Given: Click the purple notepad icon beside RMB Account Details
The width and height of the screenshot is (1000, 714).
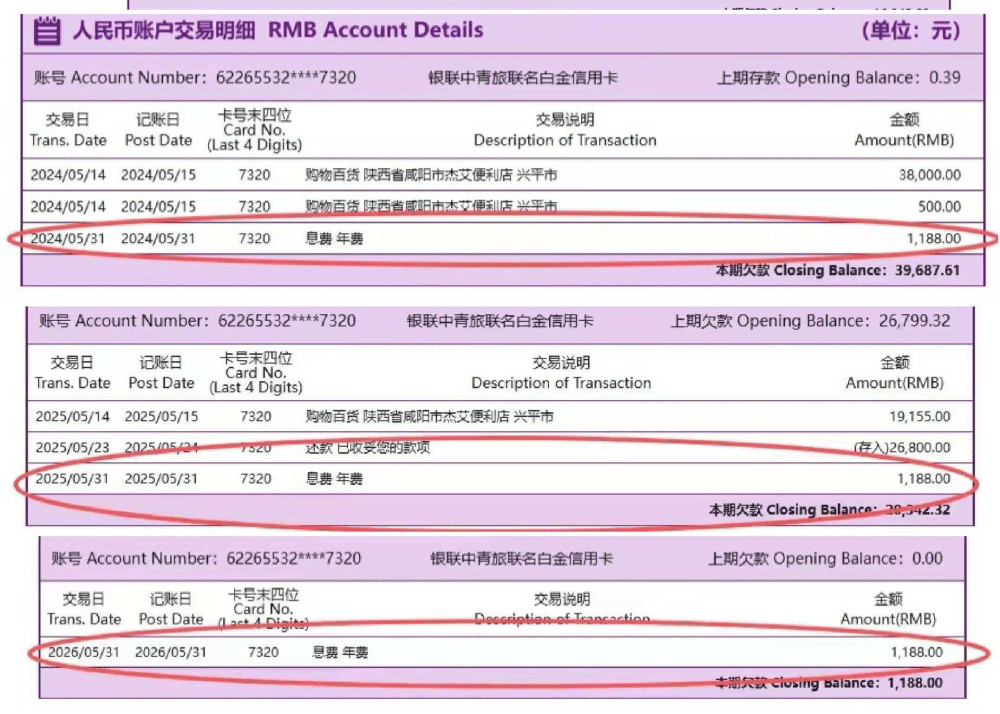Looking at the screenshot, I should (47, 31).
